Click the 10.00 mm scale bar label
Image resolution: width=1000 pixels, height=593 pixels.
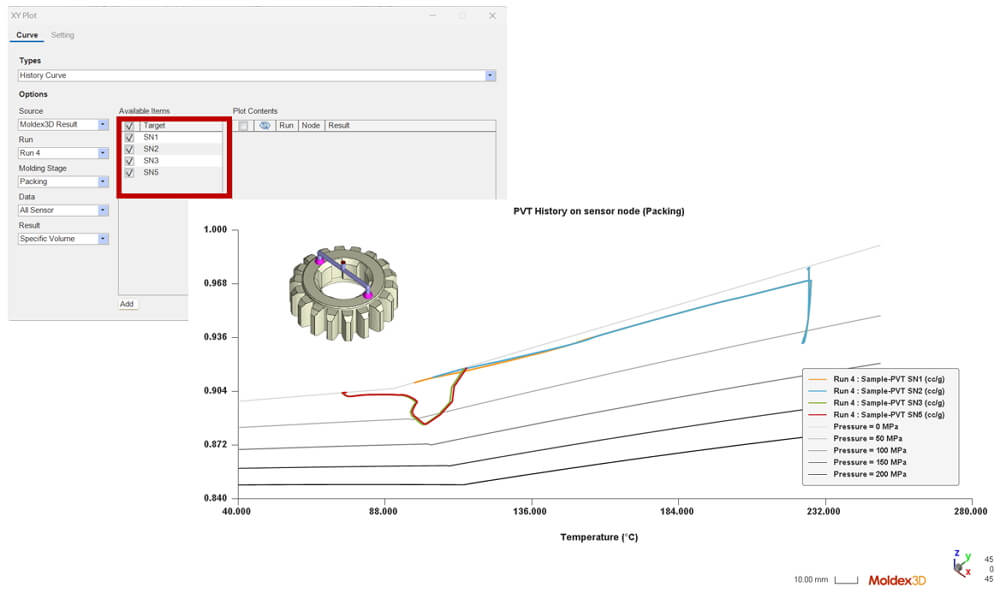[x=811, y=580]
